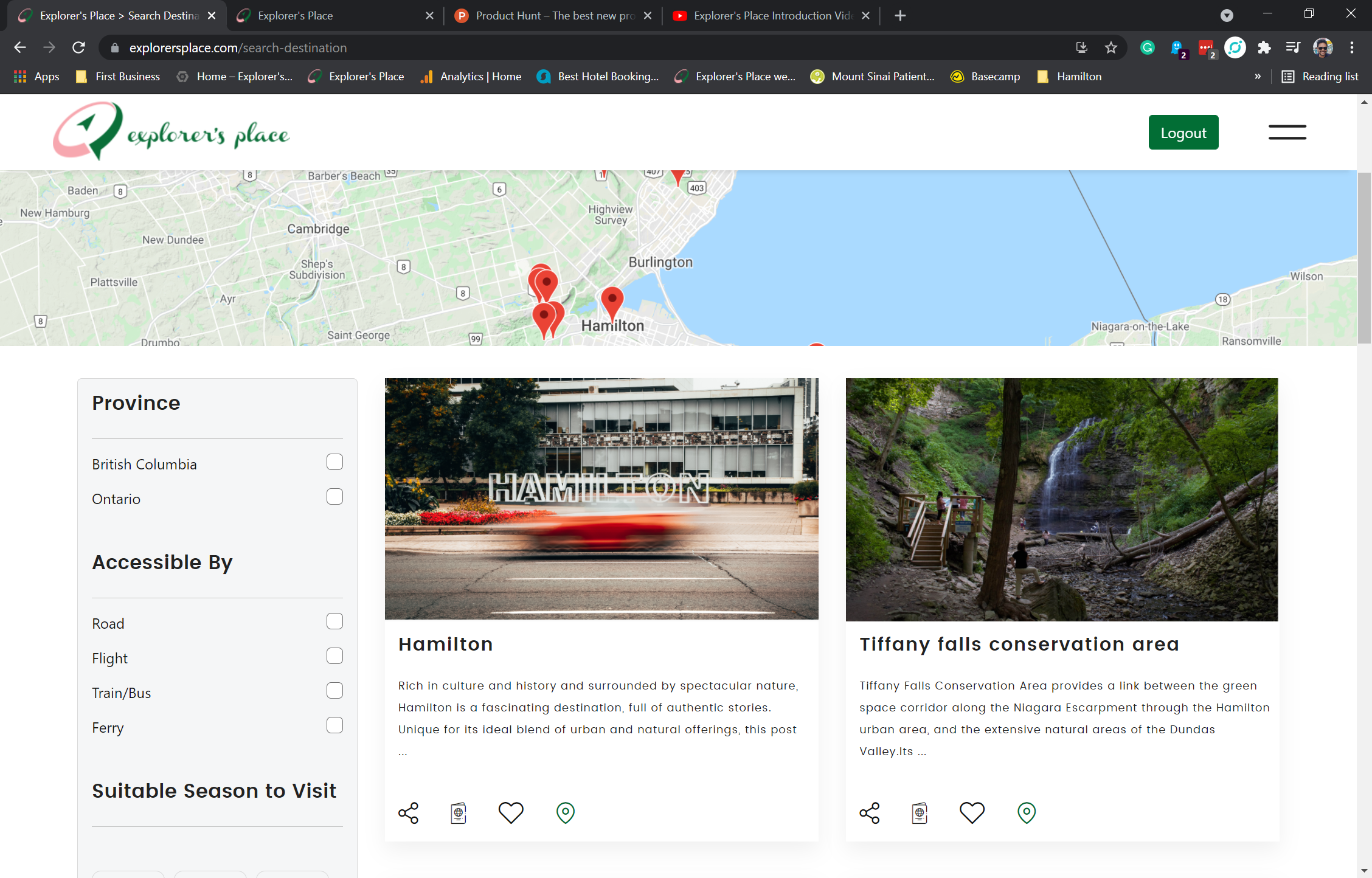Favorite Tiffany falls with the heart icon

click(971, 813)
